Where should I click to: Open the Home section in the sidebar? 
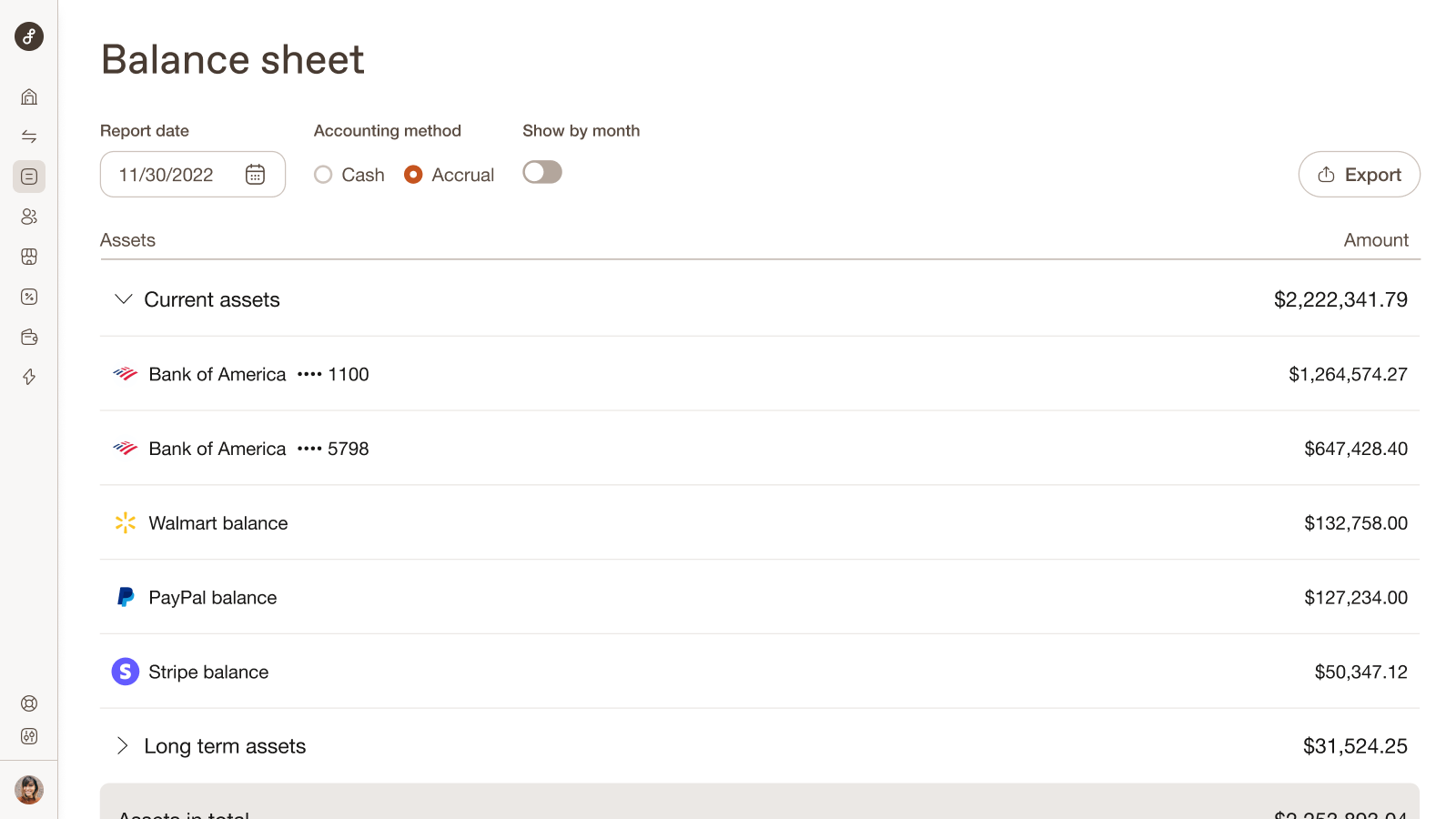29,96
